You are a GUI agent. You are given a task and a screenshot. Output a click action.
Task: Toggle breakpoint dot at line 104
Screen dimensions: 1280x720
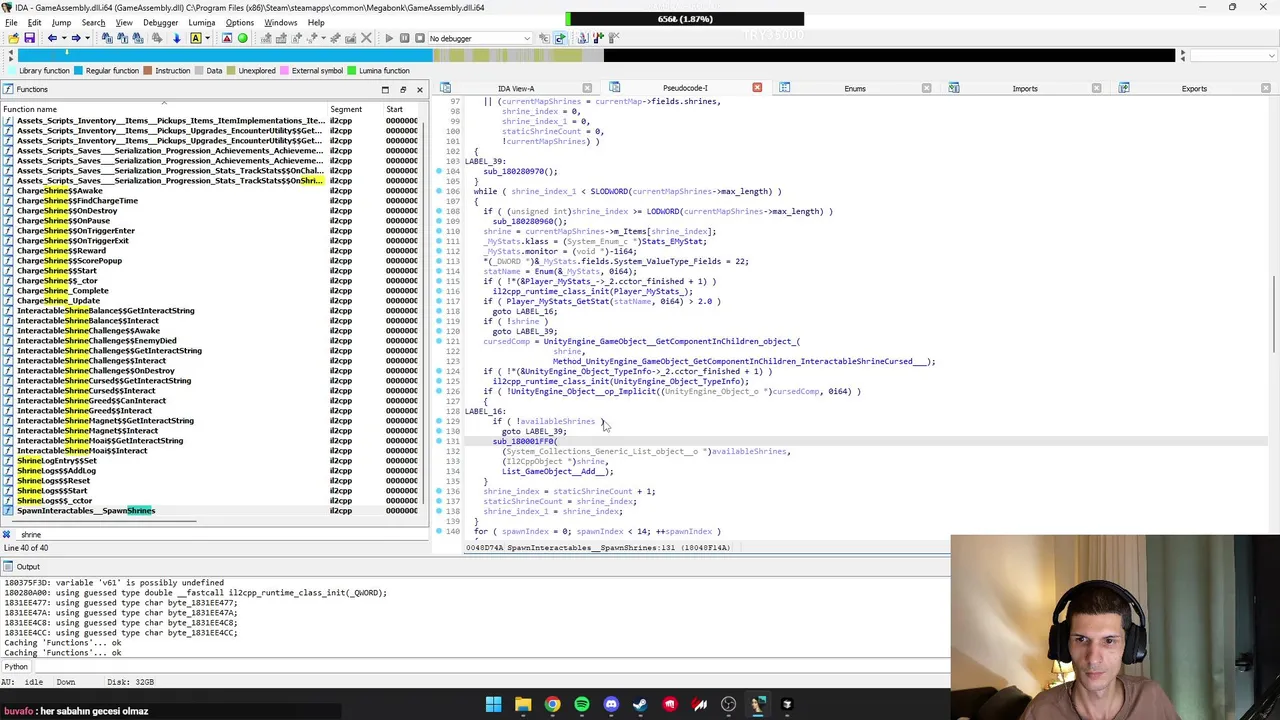(x=438, y=171)
